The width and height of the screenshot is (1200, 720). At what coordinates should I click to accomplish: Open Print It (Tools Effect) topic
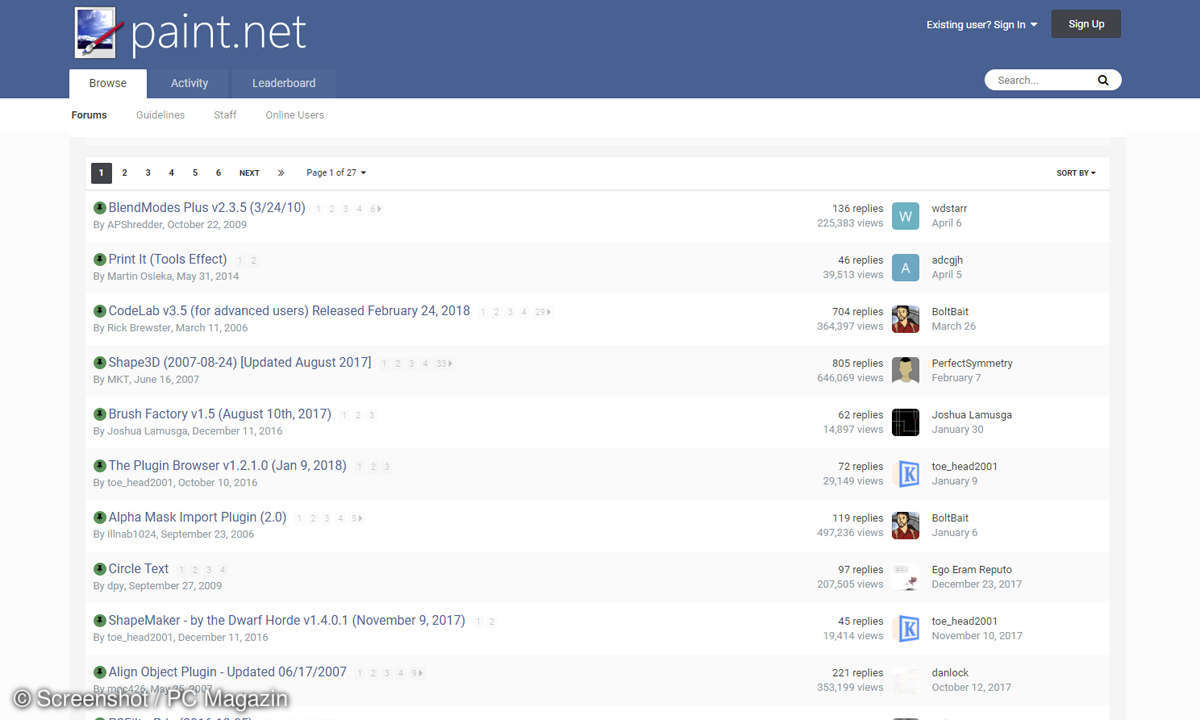(168, 259)
